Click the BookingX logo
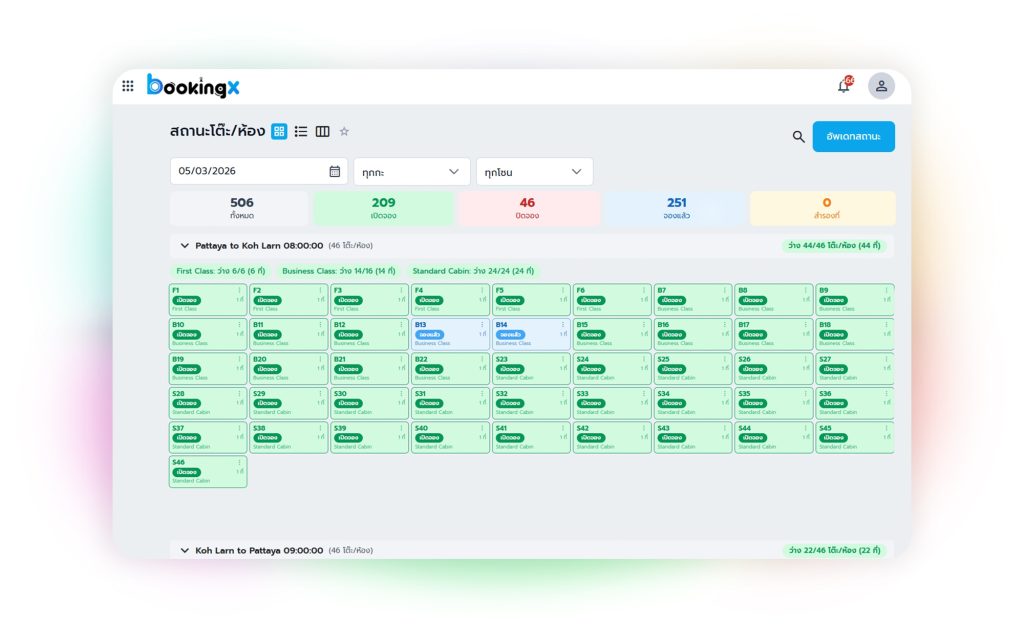 point(193,86)
